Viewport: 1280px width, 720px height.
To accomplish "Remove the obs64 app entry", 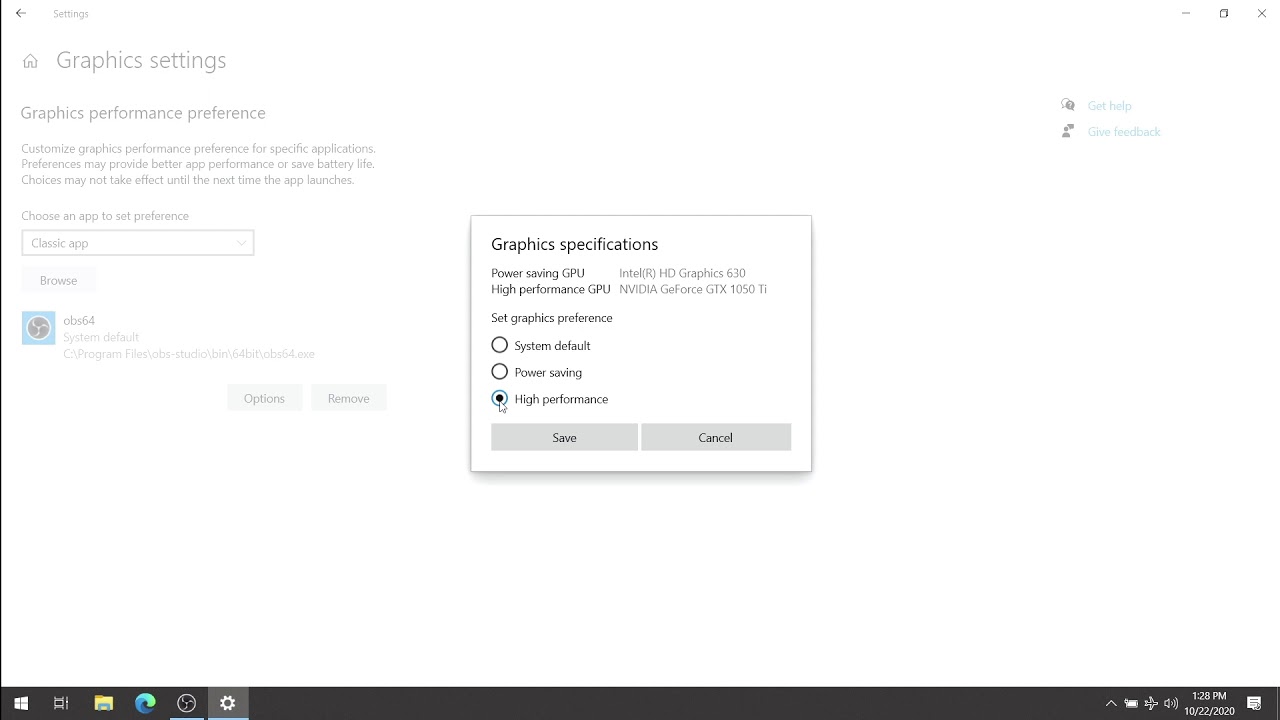I will click(x=348, y=398).
